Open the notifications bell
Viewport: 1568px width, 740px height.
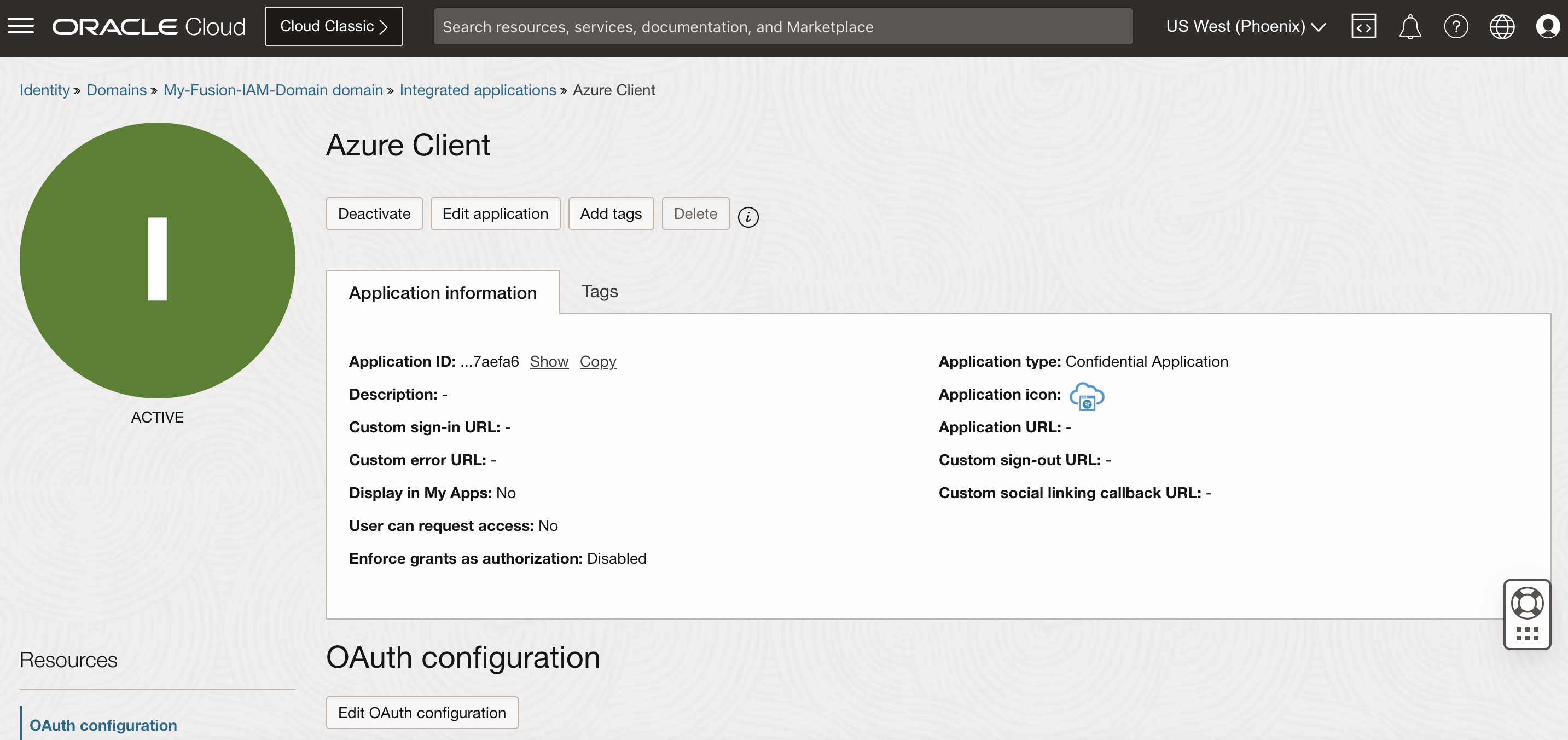(x=1410, y=26)
